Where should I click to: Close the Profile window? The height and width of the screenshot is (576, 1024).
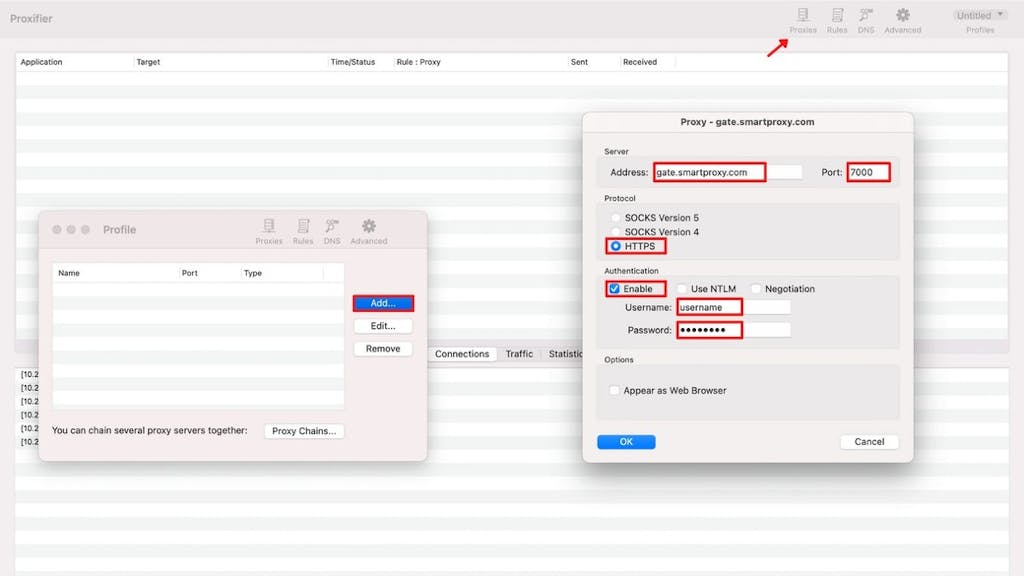(x=57, y=230)
